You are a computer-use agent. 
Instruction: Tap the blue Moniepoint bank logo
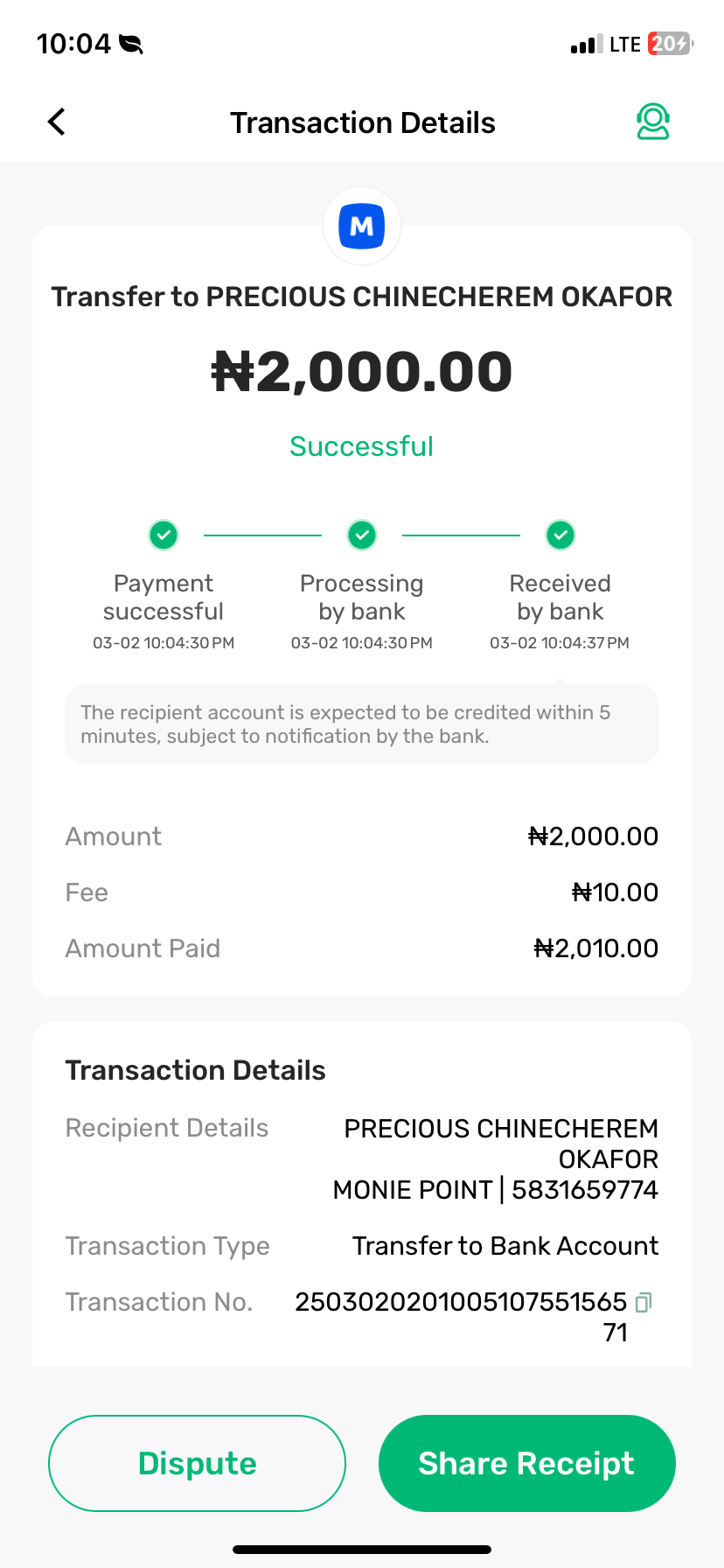tap(362, 227)
